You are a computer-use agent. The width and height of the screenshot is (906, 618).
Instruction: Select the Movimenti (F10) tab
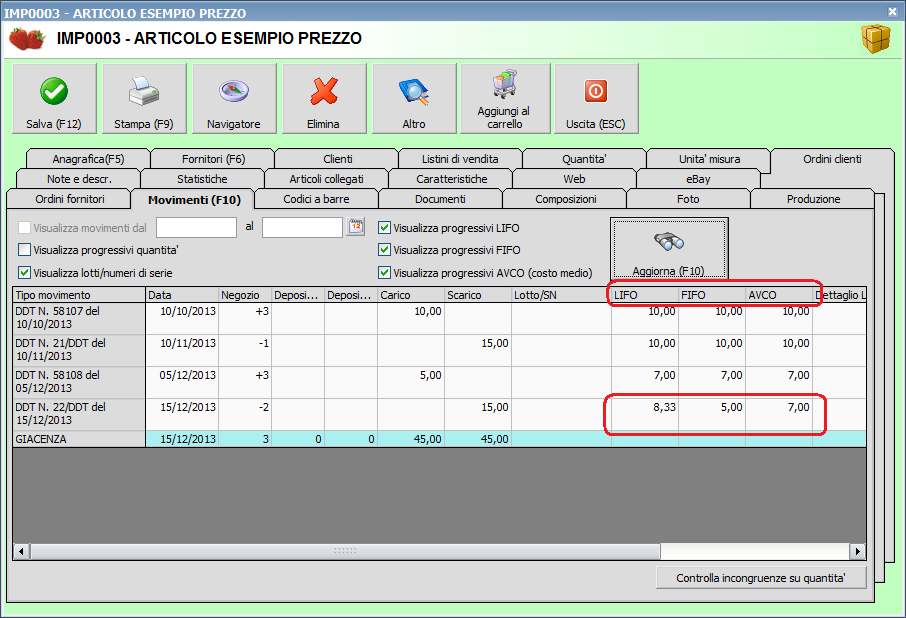[194, 199]
